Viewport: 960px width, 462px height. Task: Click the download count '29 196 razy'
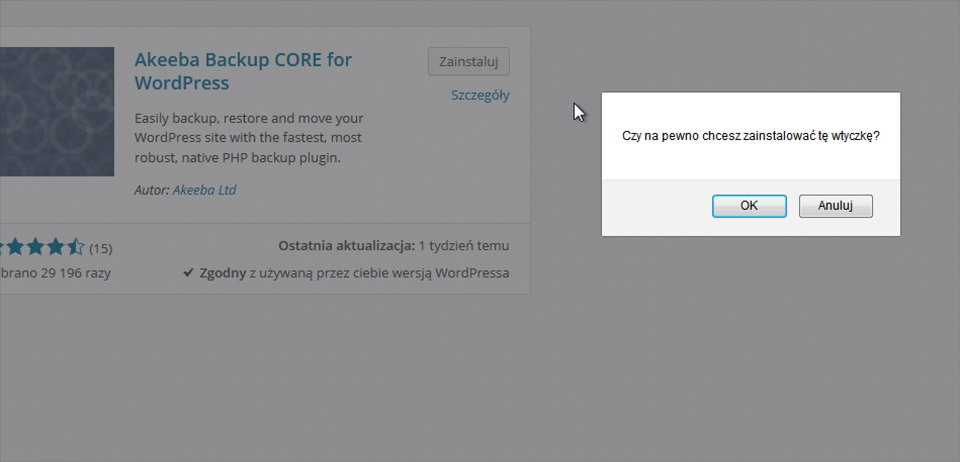pyautogui.click(x=76, y=273)
